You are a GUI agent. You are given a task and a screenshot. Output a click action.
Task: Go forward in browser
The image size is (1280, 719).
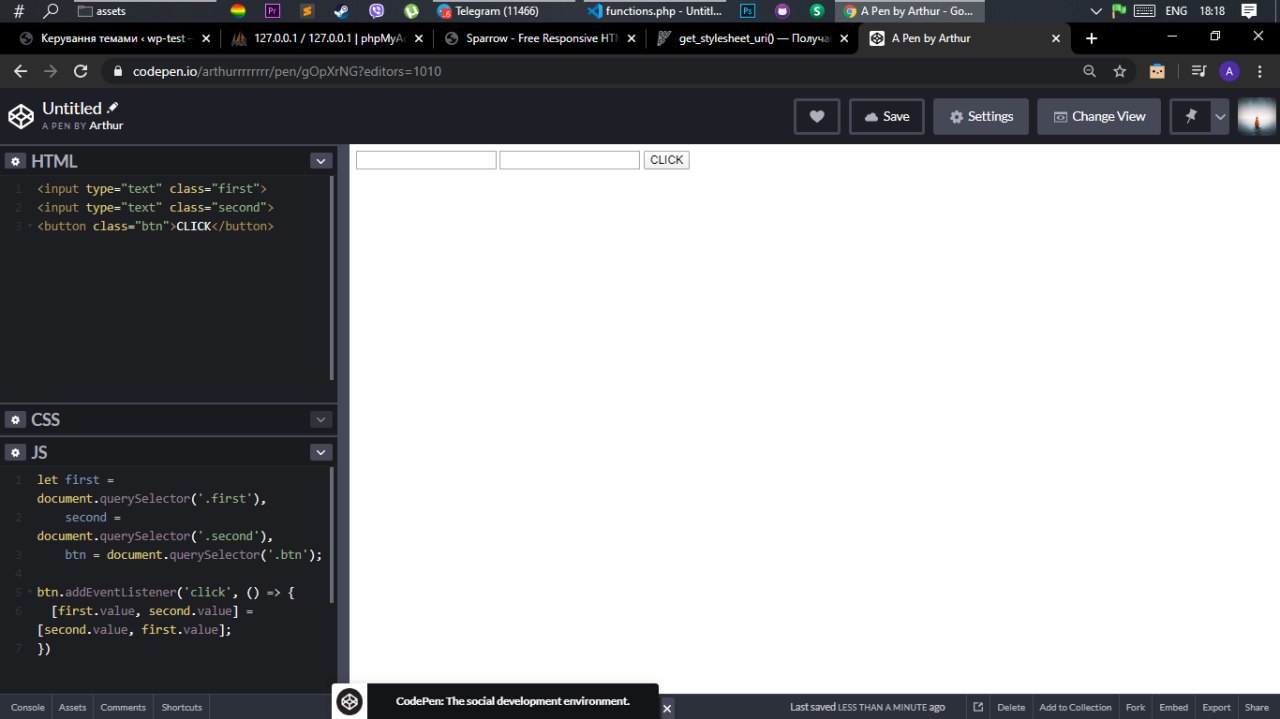50,71
